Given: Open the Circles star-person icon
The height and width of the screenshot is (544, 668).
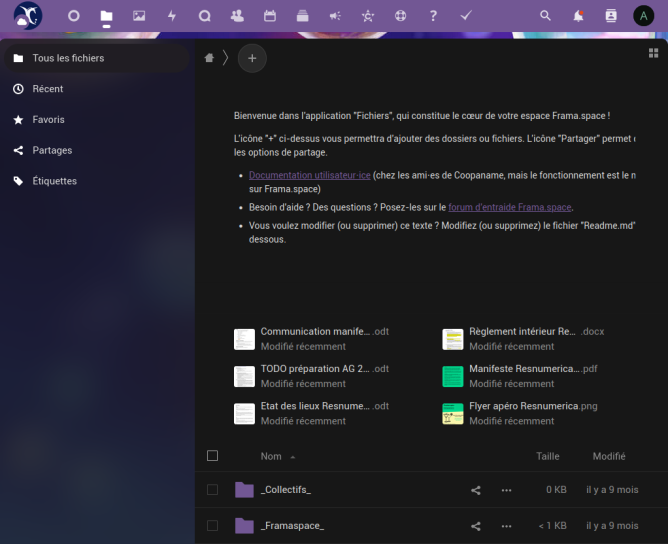Looking at the screenshot, I should [368, 16].
